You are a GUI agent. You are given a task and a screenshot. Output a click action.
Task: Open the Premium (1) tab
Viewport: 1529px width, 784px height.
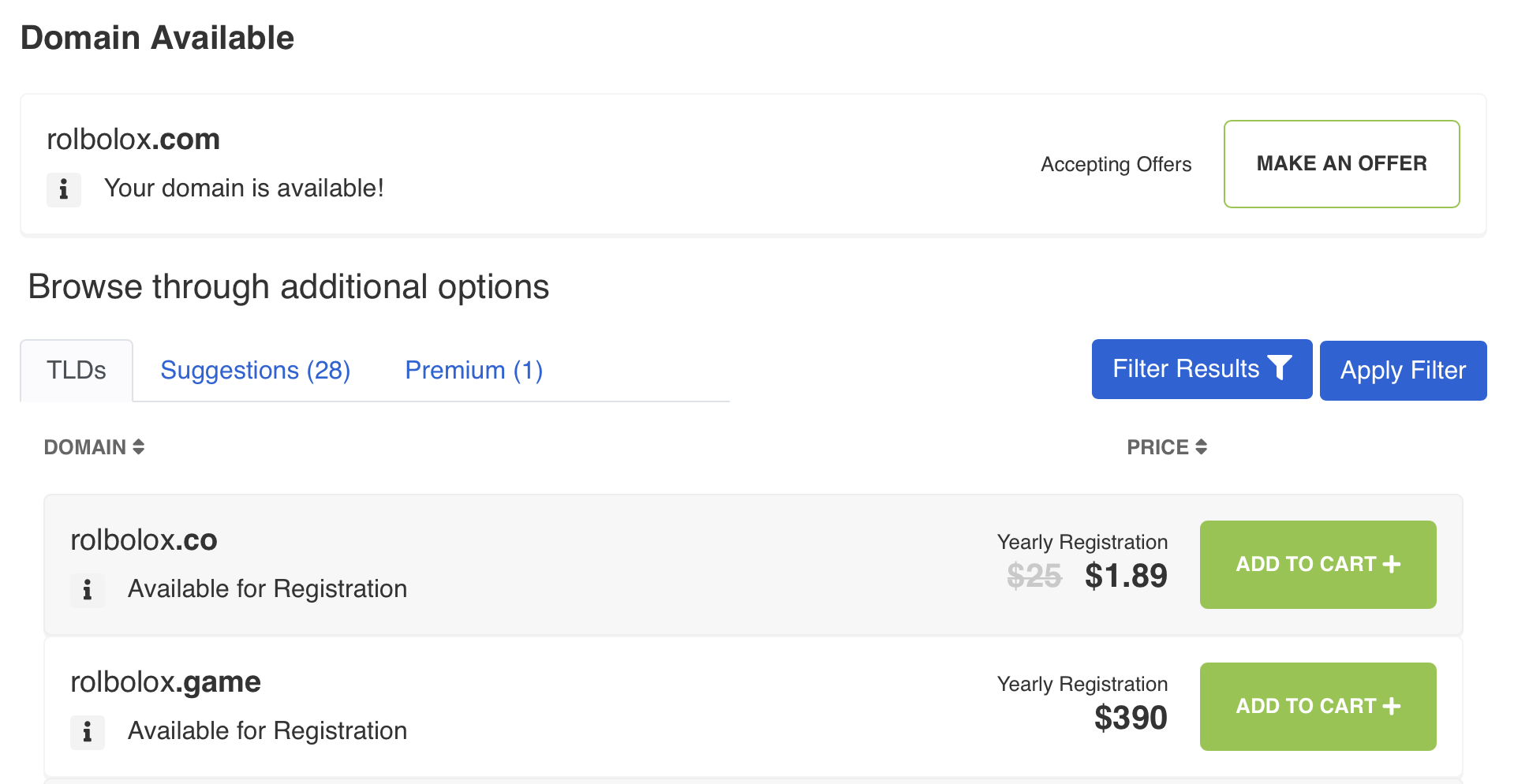pyautogui.click(x=474, y=371)
